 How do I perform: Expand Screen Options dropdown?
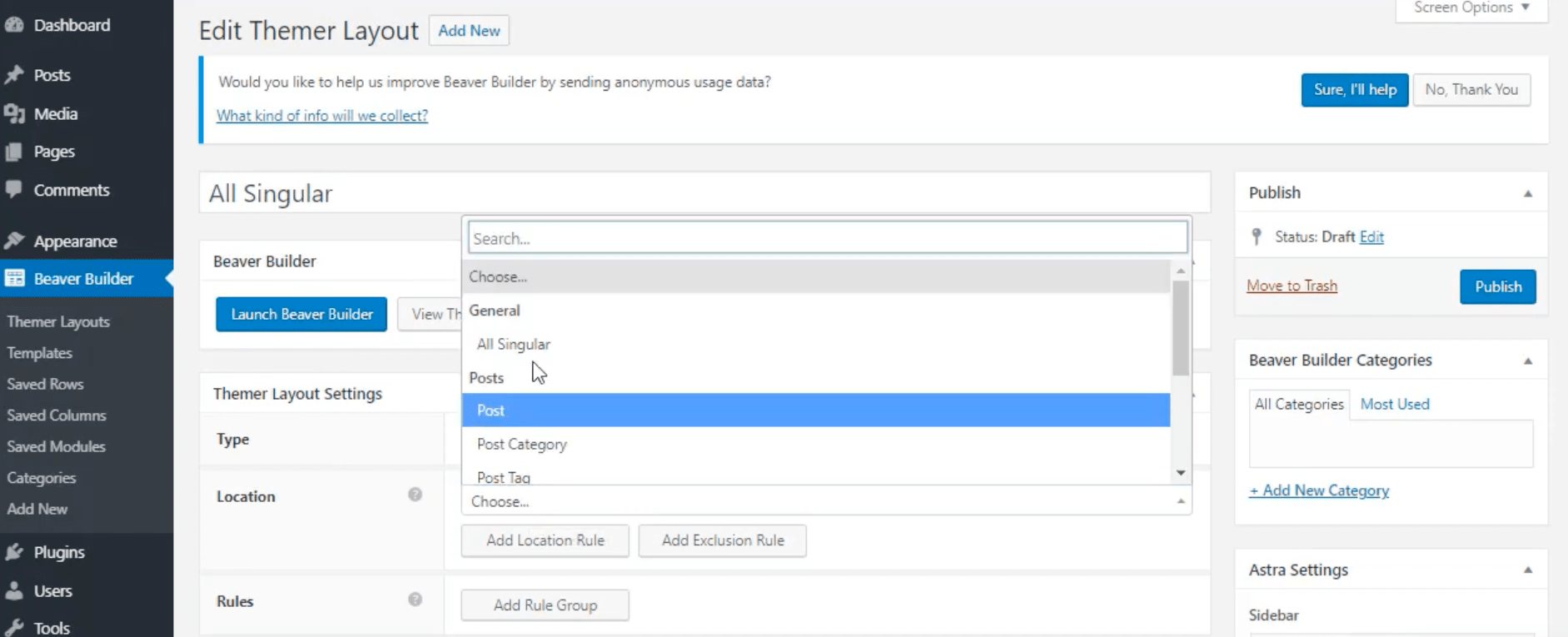tap(1471, 8)
